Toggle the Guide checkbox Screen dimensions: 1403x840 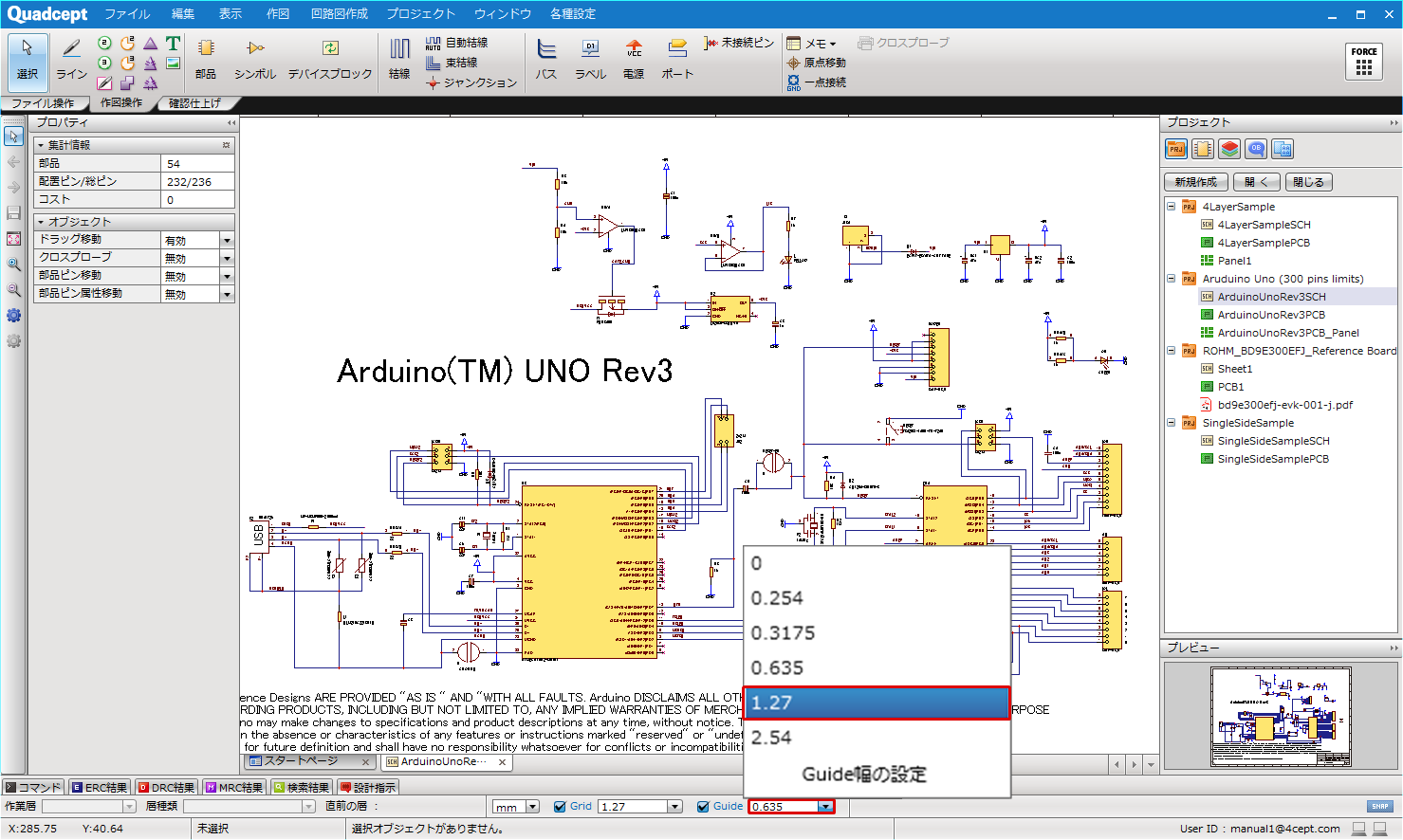(x=703, y=807)
